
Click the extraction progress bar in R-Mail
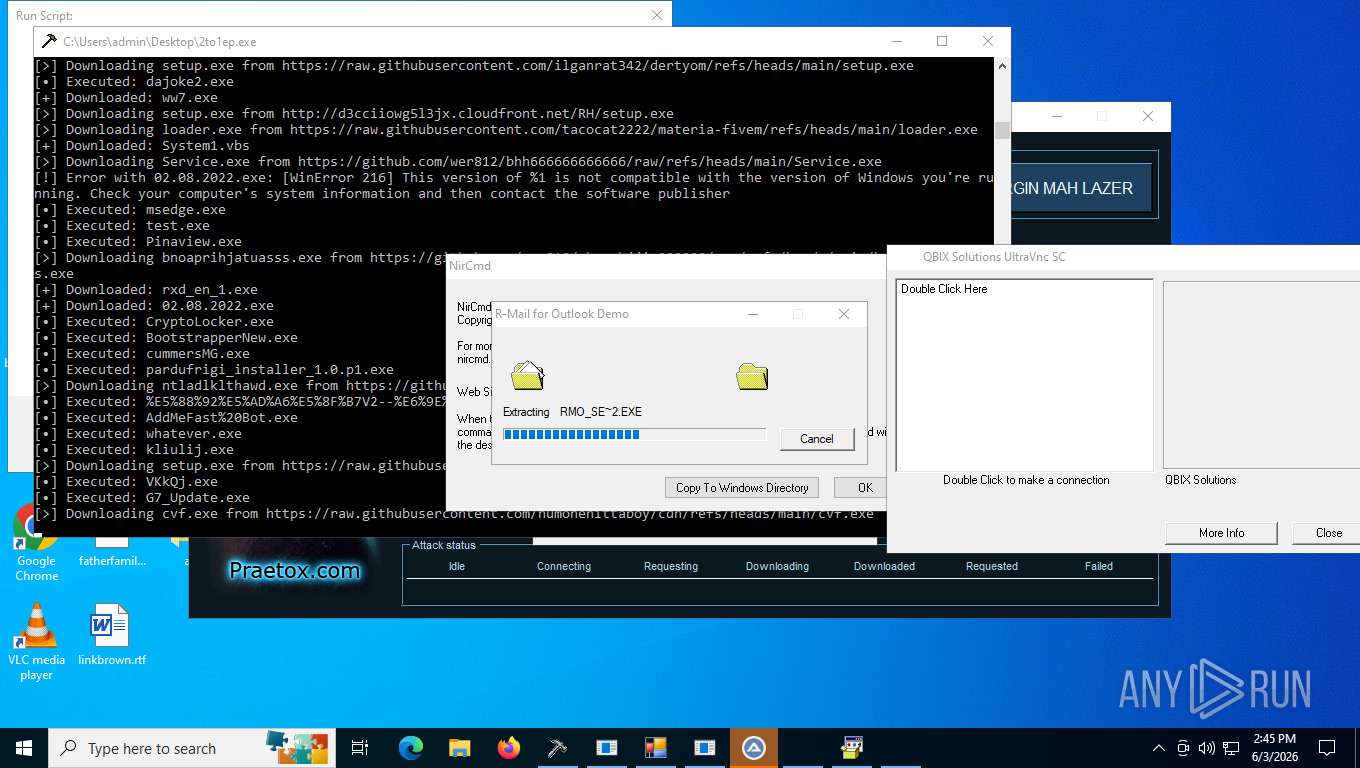(634, 434)
